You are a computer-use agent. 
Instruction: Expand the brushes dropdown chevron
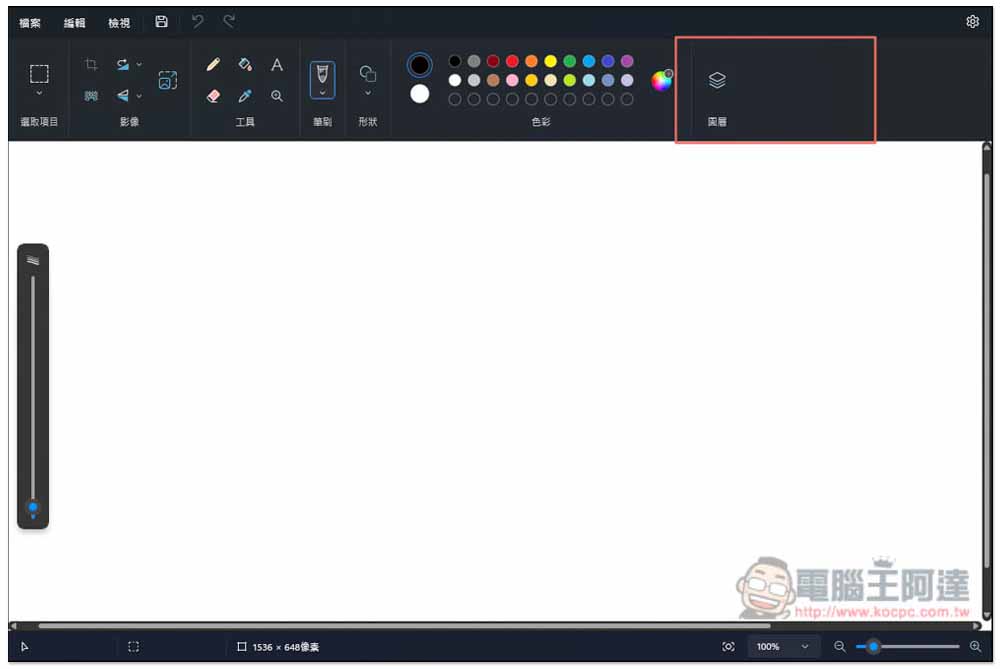coord(323,93)
